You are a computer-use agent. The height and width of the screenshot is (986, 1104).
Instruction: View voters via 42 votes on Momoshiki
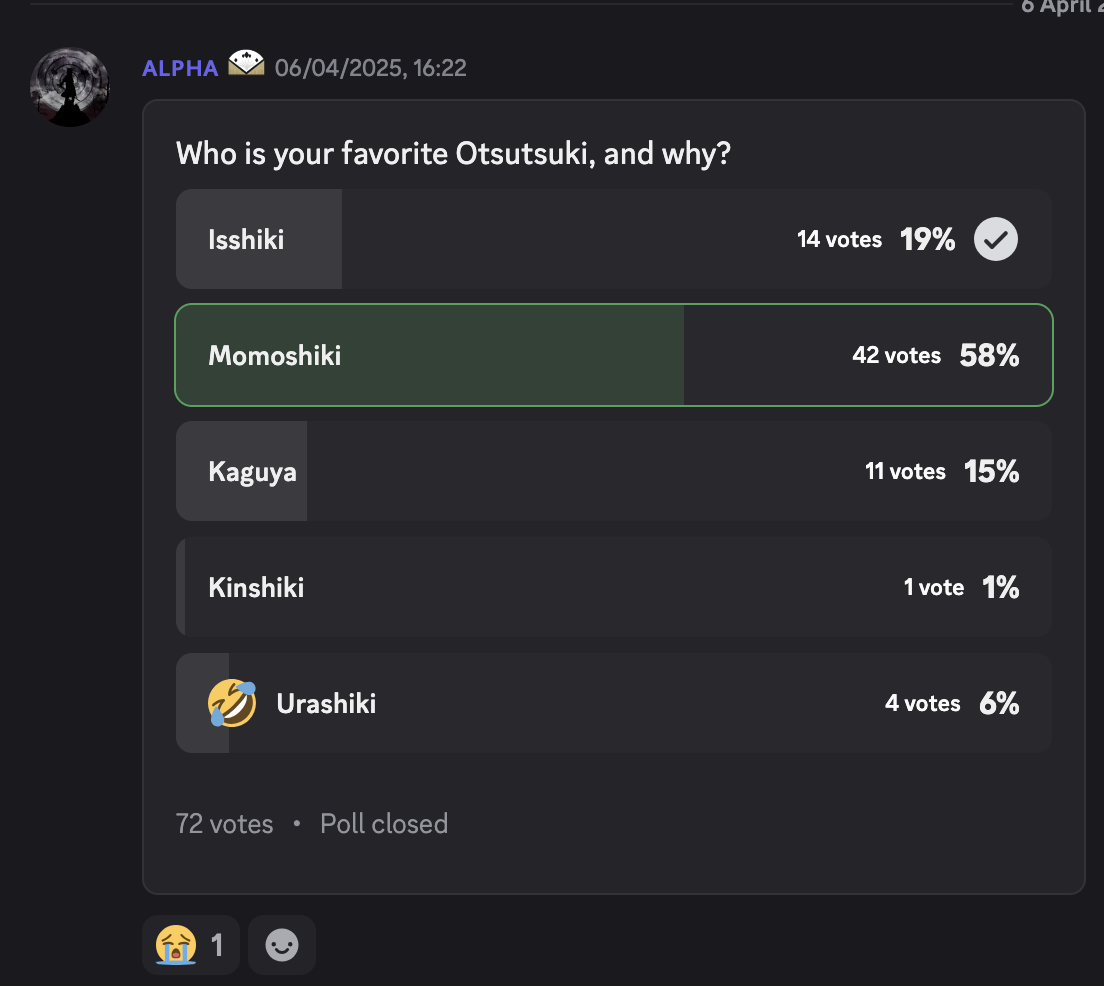[x=896, y=355]
